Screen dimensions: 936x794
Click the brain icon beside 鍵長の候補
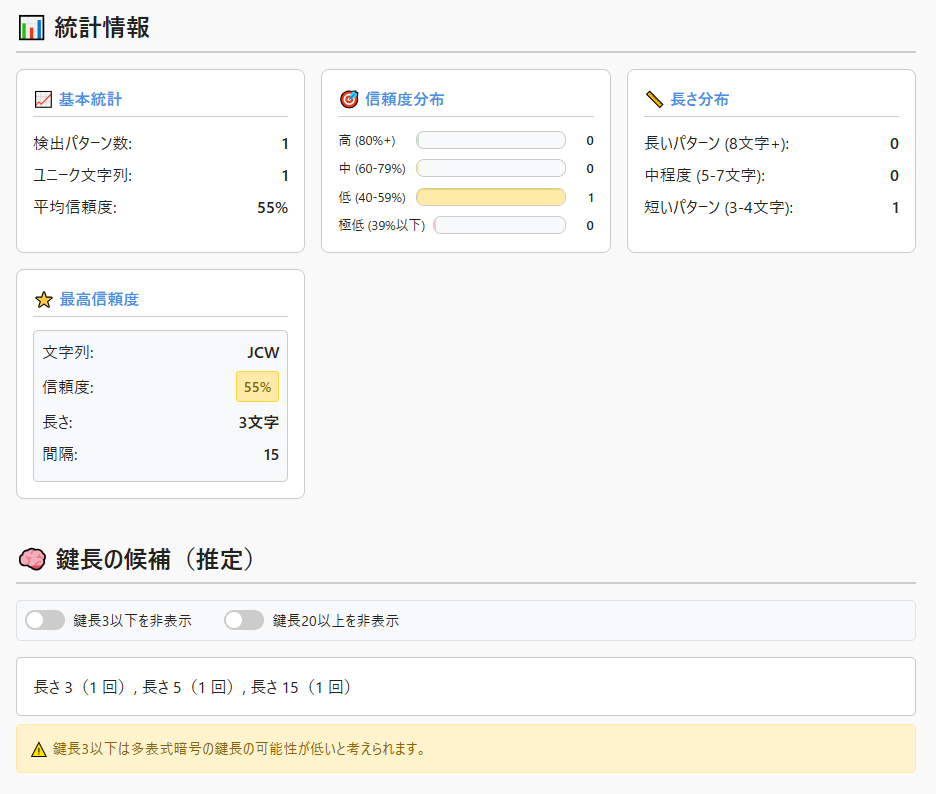click(32, 560)
